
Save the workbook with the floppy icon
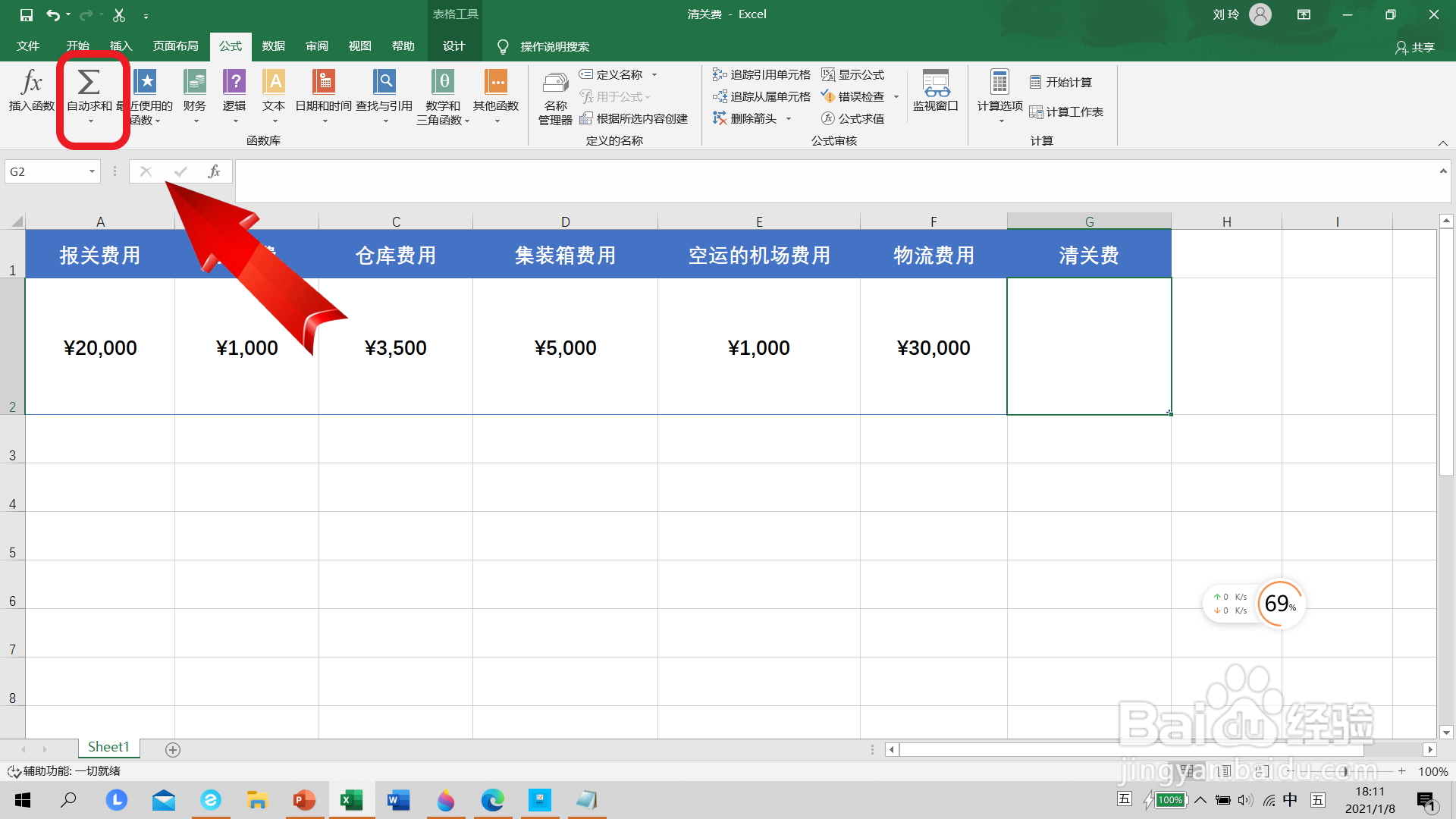[x=26, y=14]
